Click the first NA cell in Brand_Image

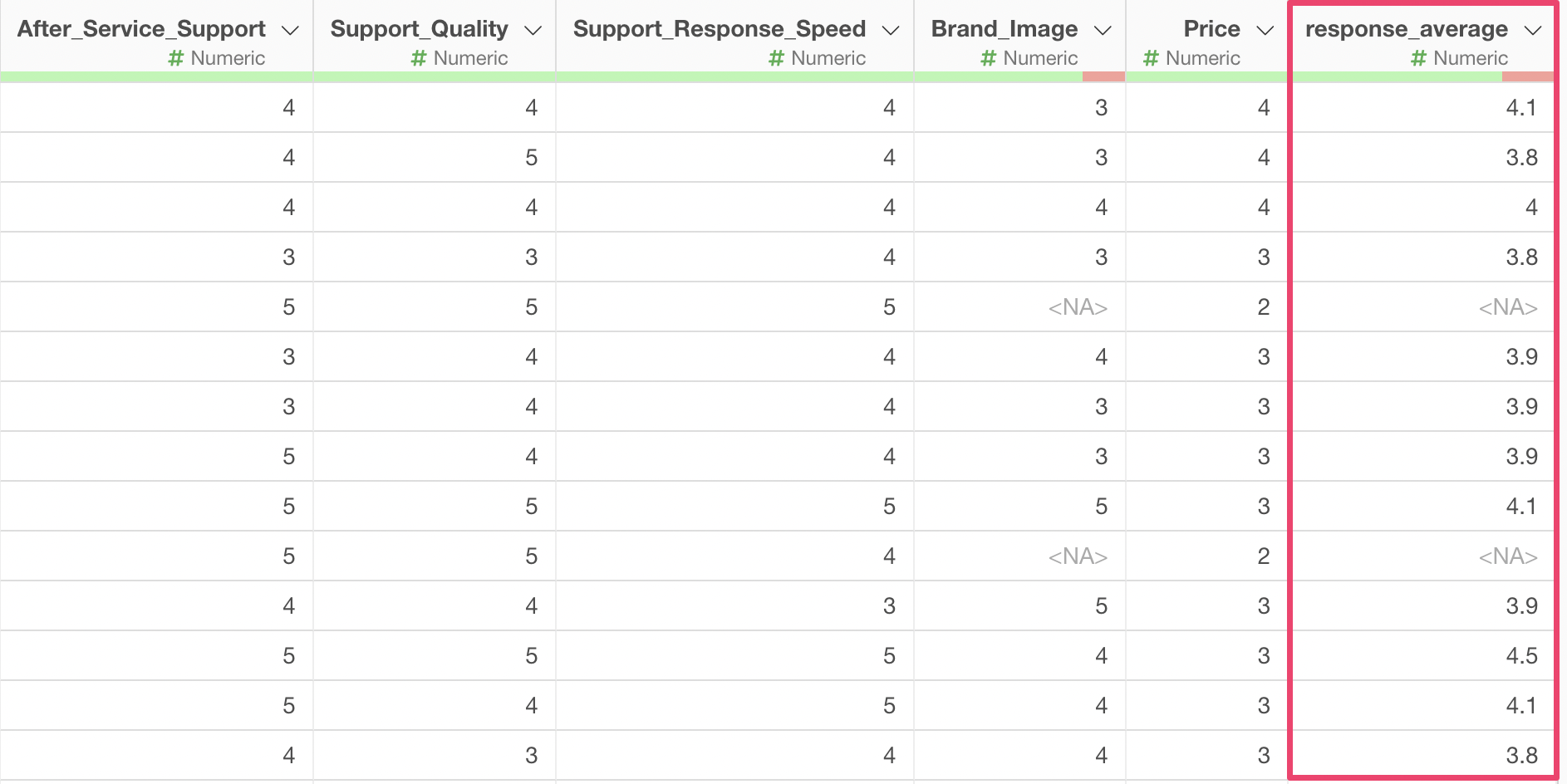pos(1078,307)
